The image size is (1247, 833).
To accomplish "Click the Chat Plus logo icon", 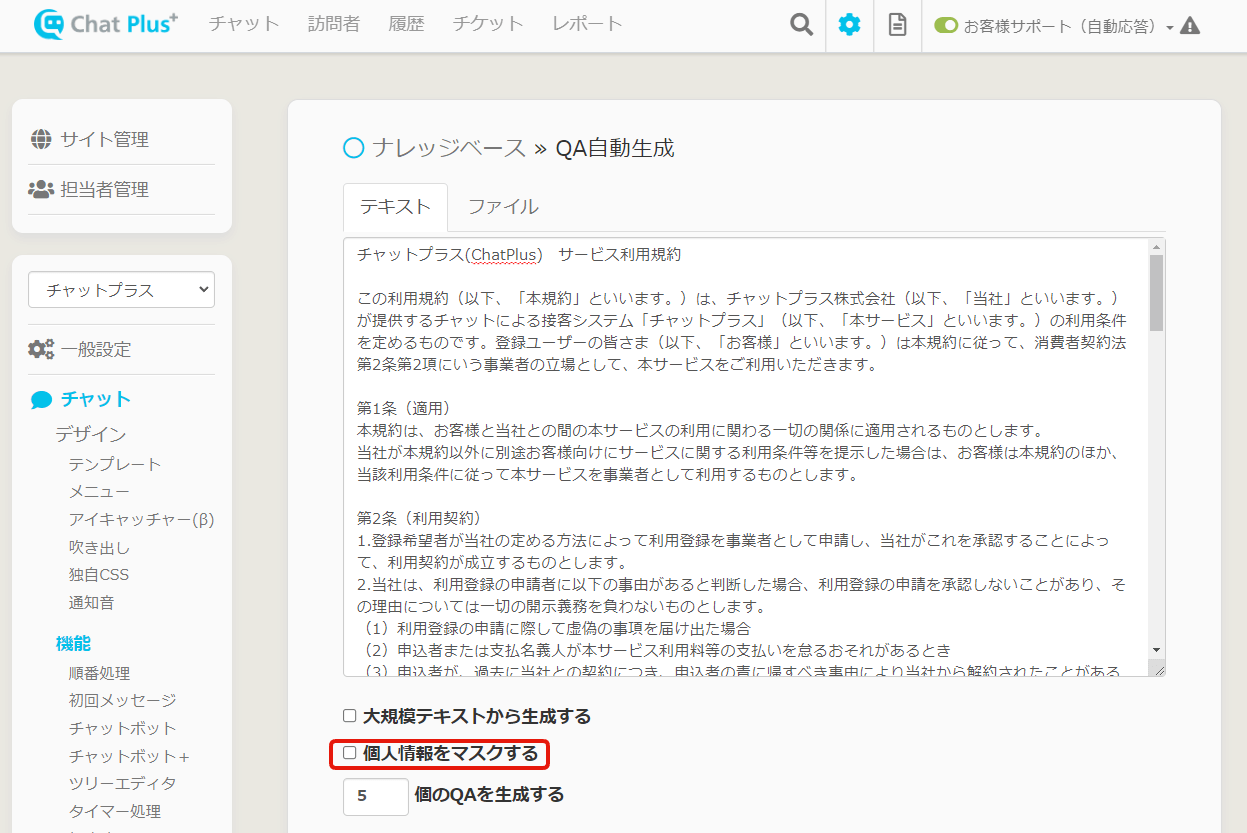I will click(x=48, y=25).
